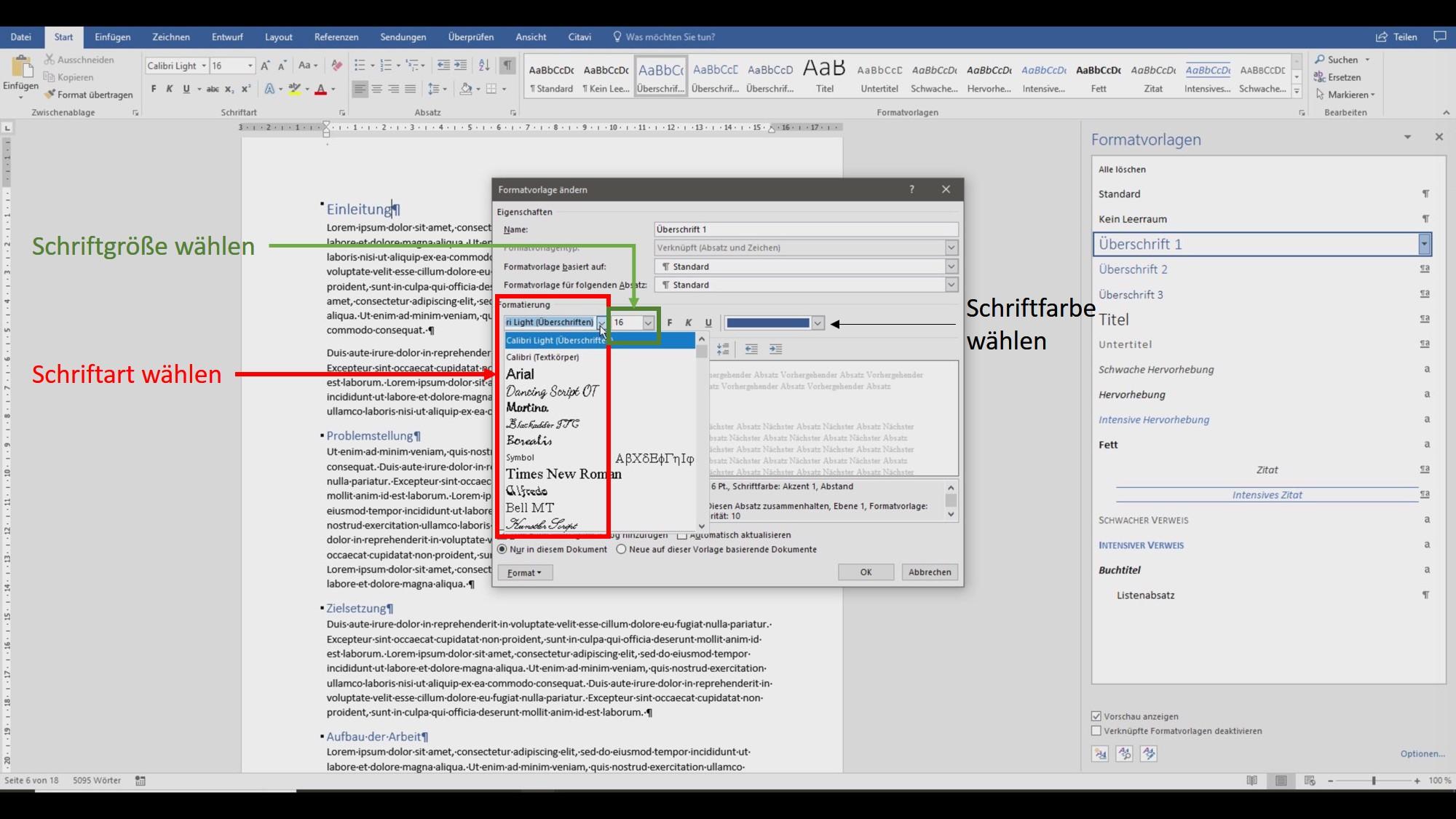This screenshot has width=1456, height=819.
Task: Open Suchen search tool
Action: [x=1342, y=60]
